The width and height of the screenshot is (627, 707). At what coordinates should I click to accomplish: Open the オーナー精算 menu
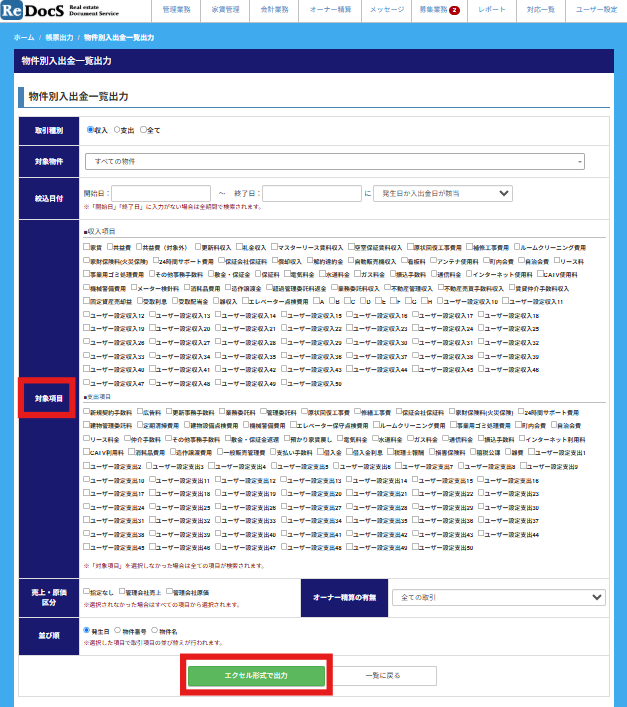330,9
